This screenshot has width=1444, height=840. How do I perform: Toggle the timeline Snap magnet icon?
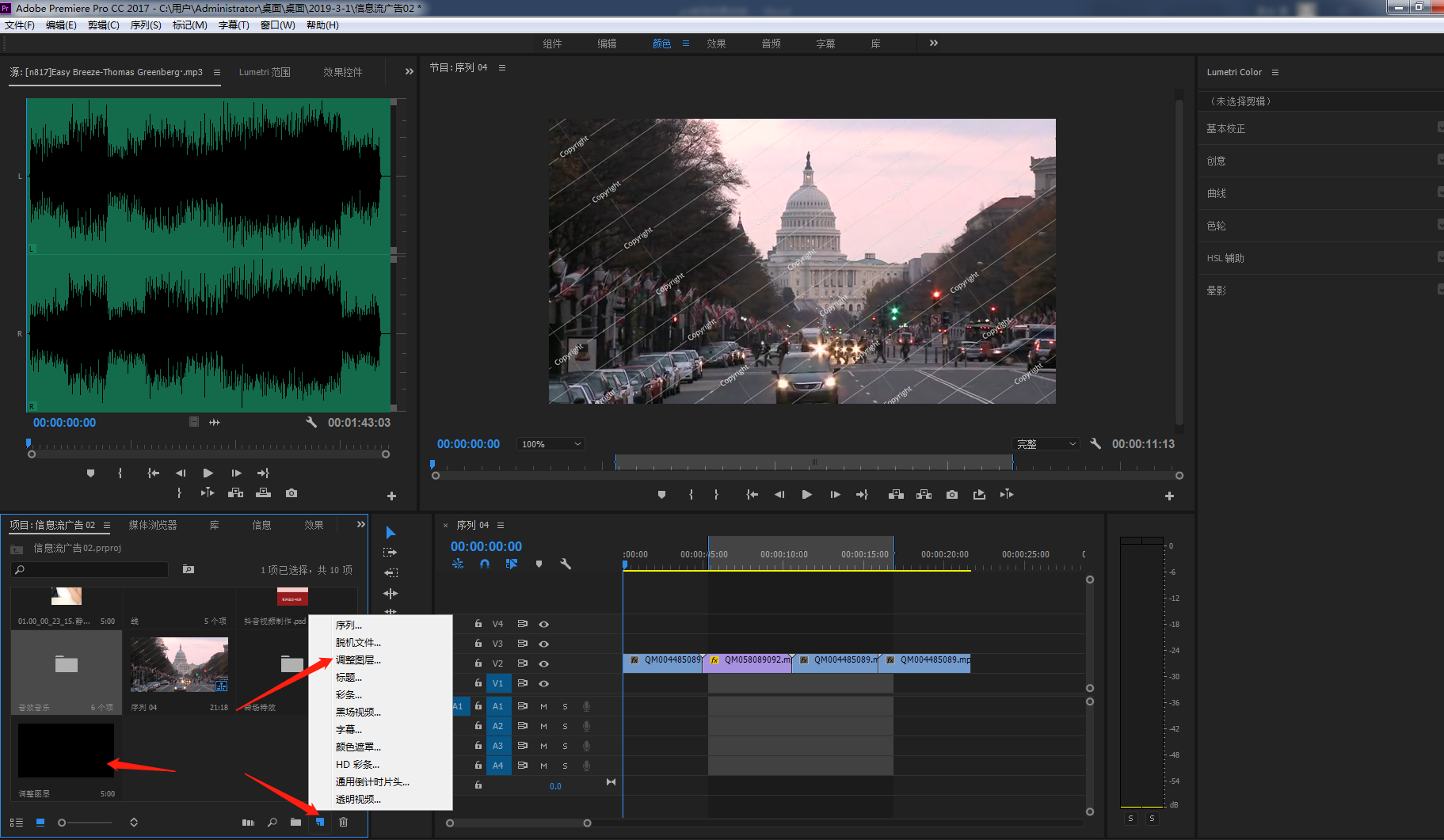tap(485, 564)
